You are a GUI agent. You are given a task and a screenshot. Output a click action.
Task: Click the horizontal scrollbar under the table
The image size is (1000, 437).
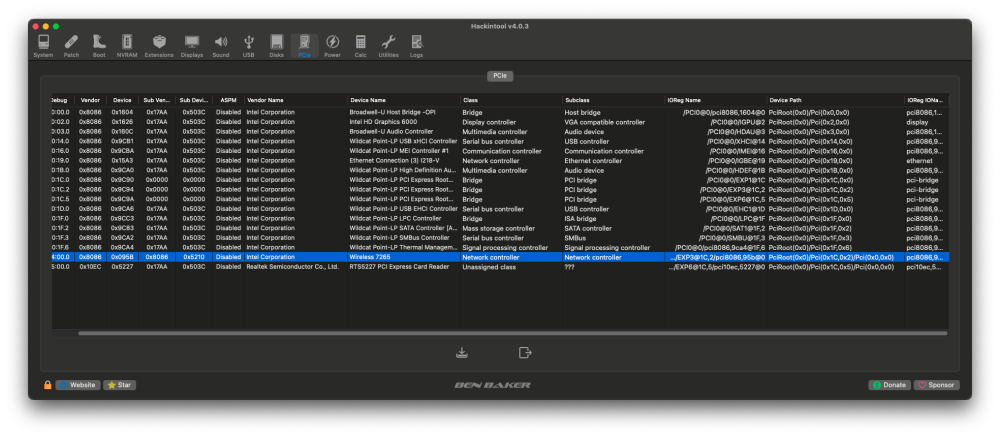point(513,333)
